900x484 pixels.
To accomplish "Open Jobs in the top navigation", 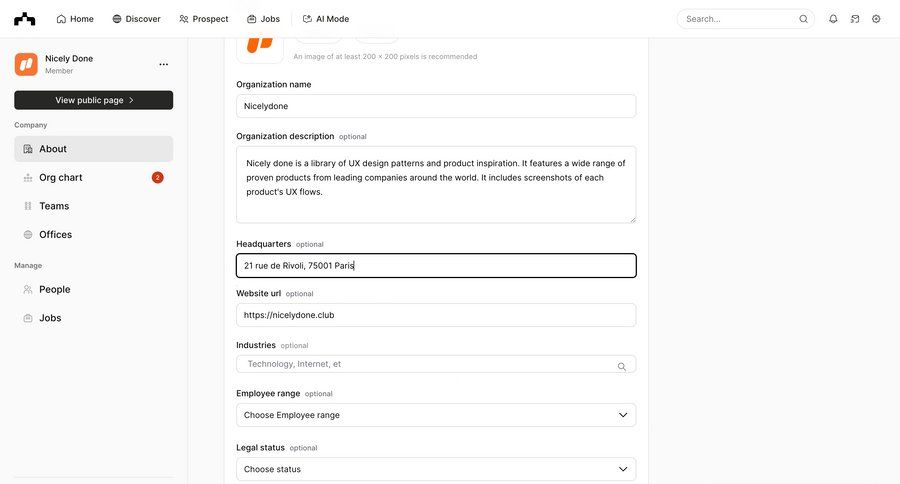I will pyautogui.click(x=263, y=19).
